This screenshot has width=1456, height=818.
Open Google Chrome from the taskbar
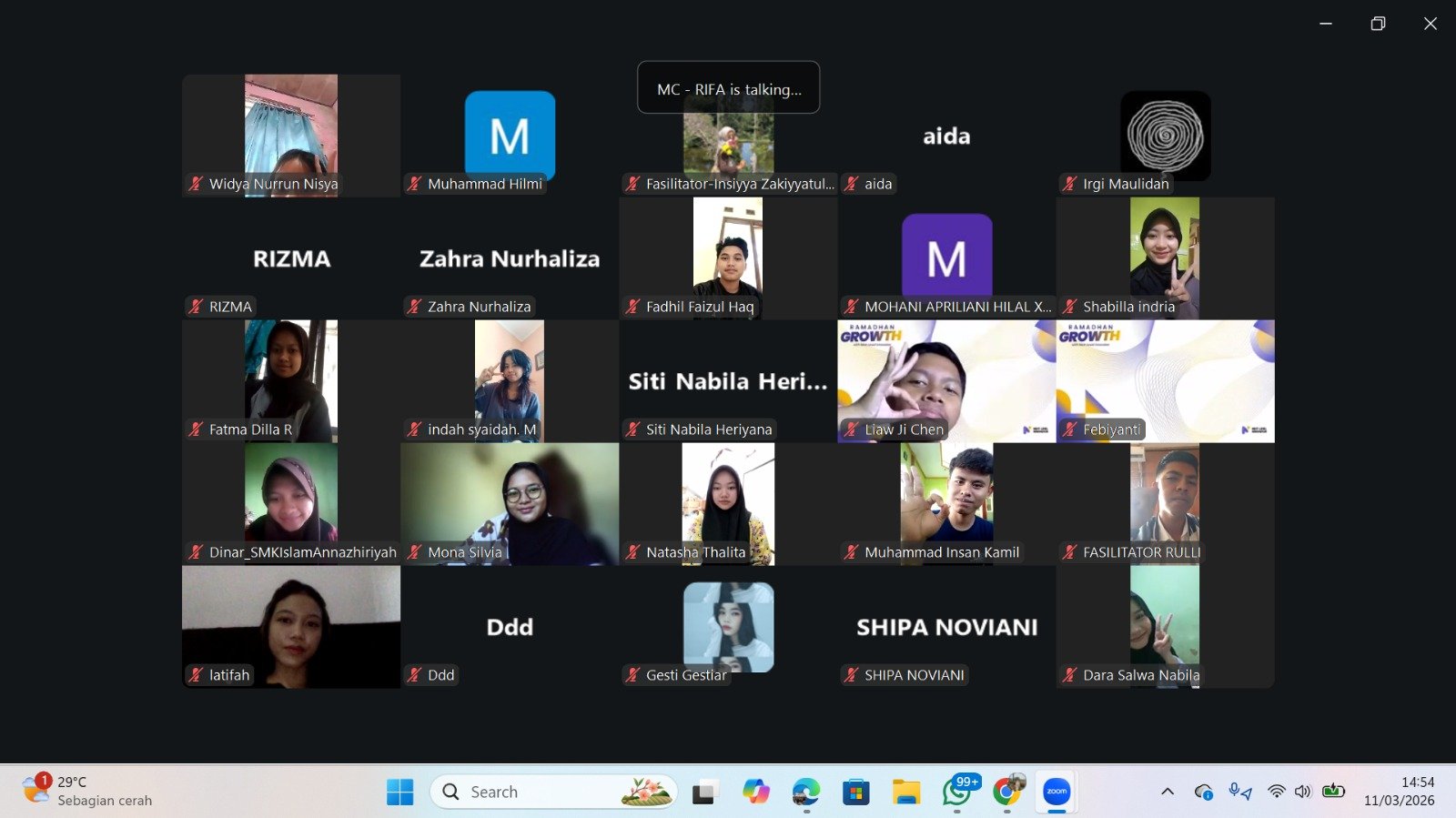click(1006, 792)
